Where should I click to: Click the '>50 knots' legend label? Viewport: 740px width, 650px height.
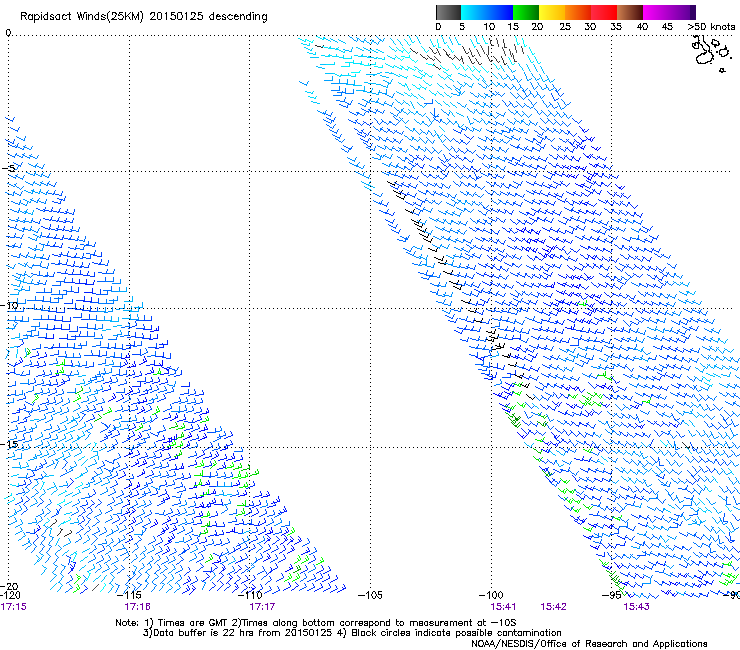711,27
